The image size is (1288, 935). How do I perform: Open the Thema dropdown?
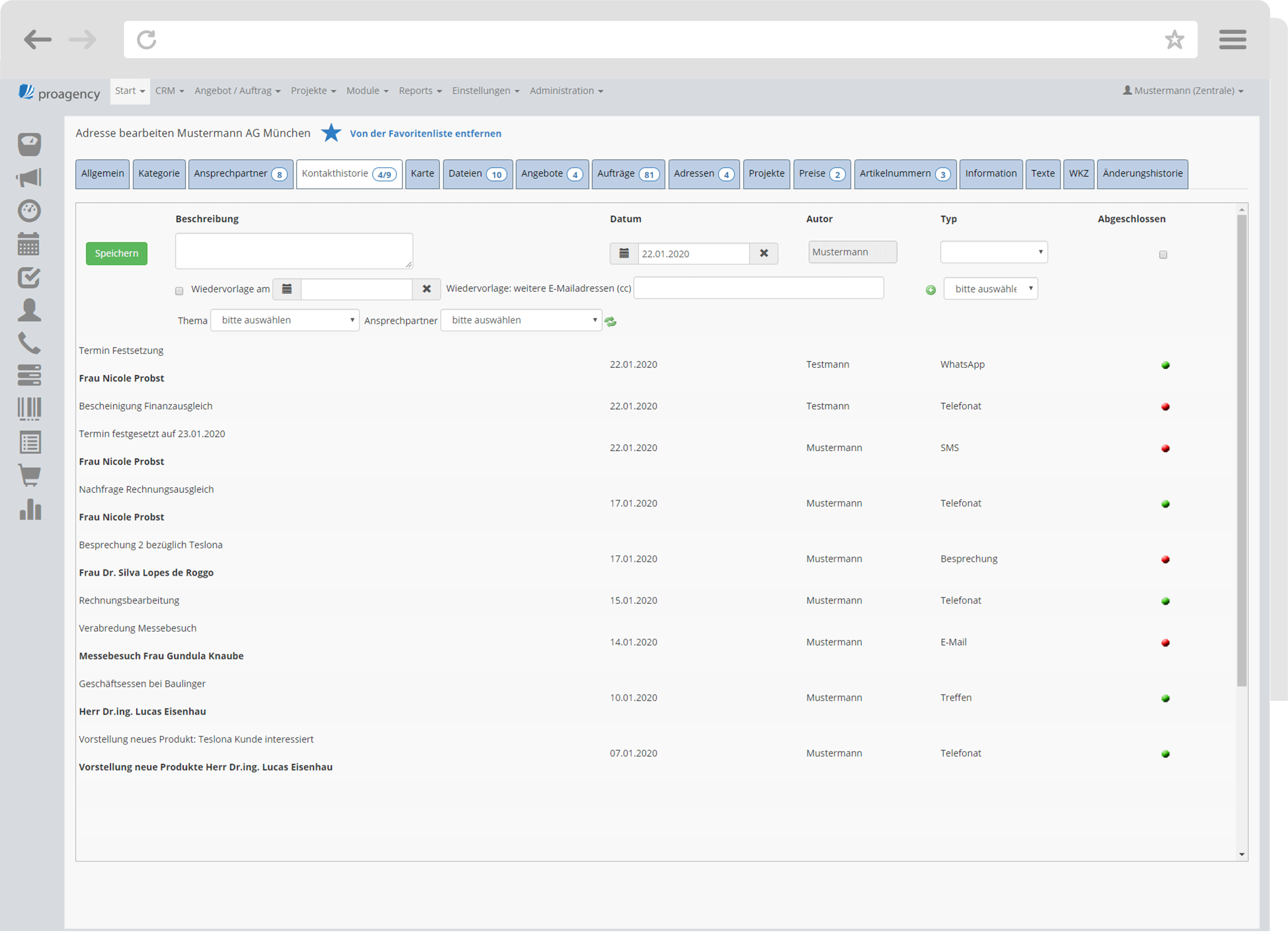[x=285, y=321]
